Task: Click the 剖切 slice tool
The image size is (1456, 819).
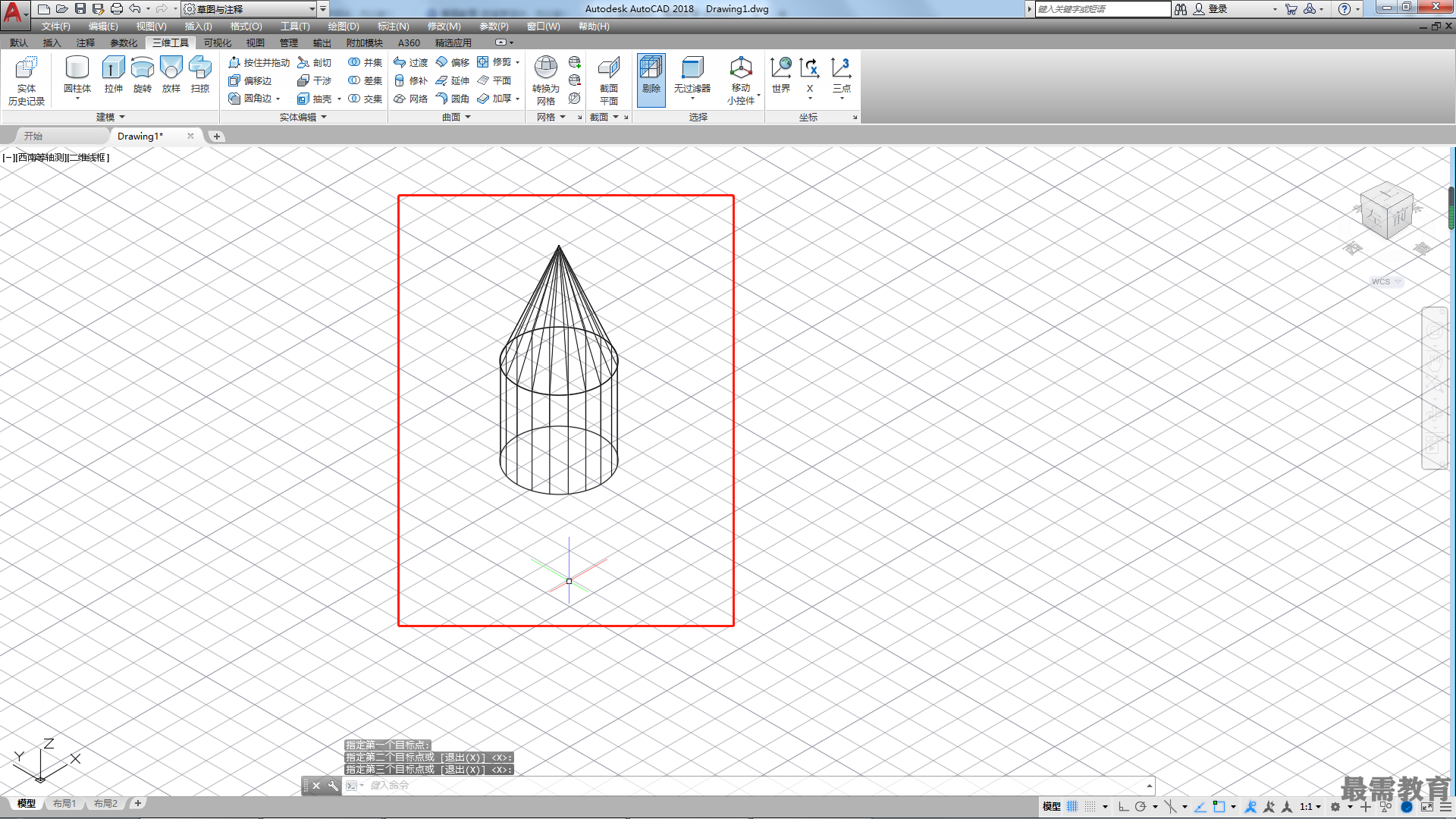Action: tap(315, 62)
